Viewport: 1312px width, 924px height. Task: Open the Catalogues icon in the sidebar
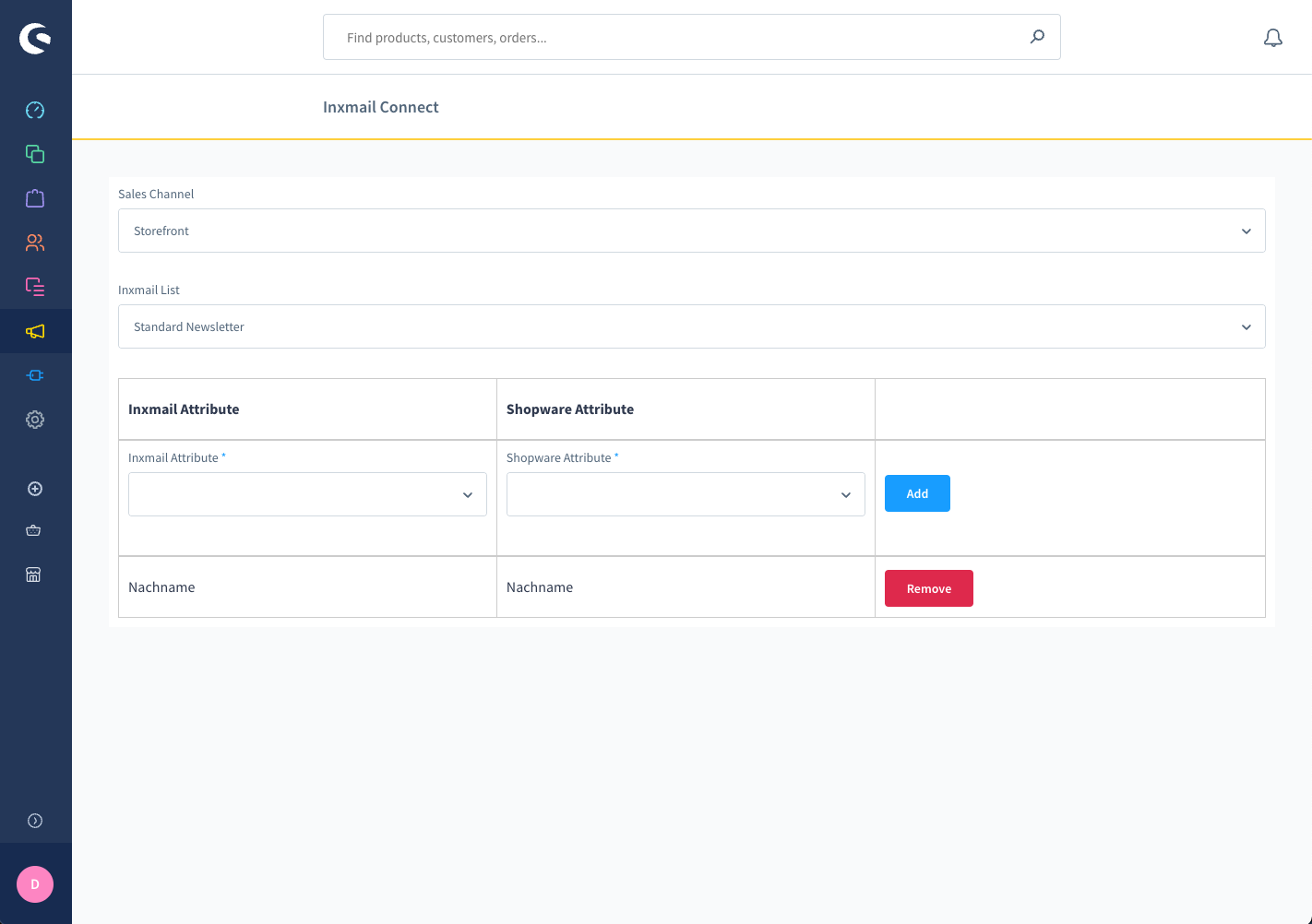(x=35, y=154)
